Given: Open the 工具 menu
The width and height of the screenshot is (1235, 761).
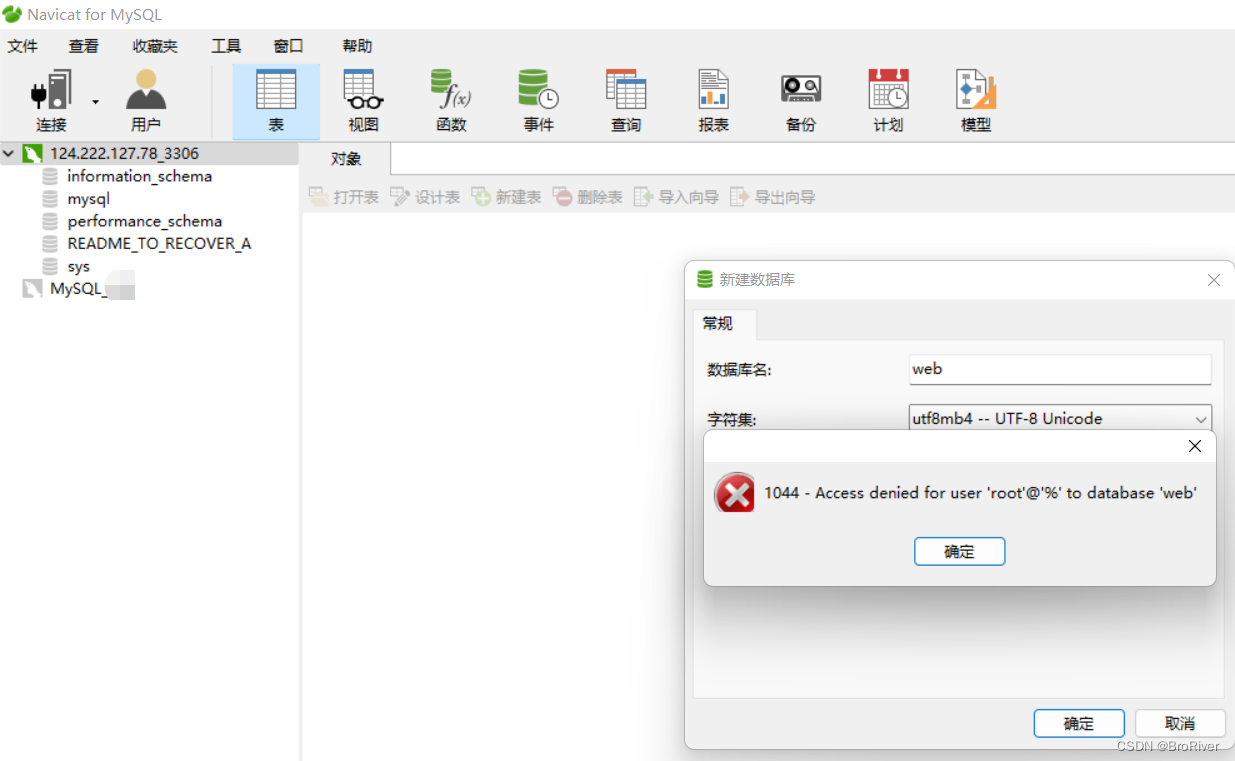Looking at the screenshot, I should [x=226, y=46].
